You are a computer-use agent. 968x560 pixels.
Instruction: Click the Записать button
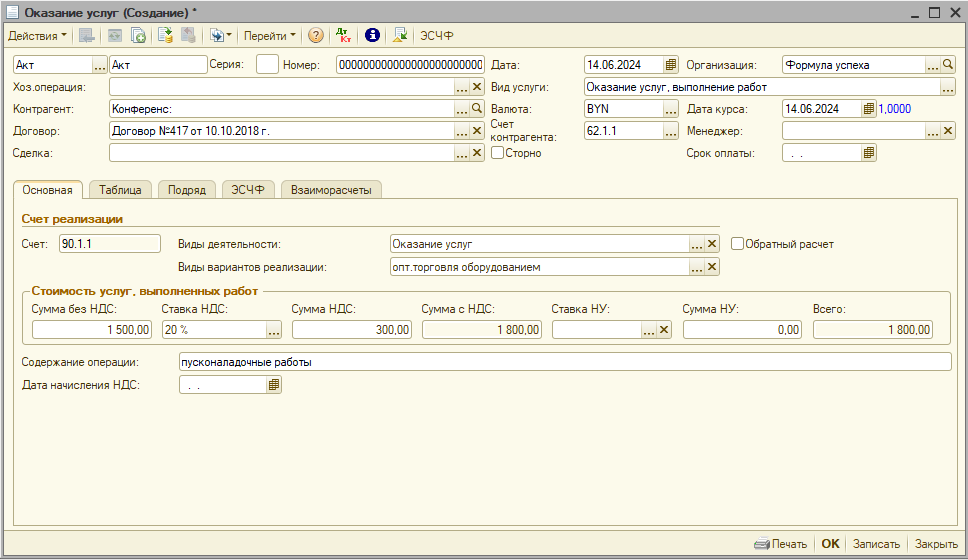[x=876, y=544]
